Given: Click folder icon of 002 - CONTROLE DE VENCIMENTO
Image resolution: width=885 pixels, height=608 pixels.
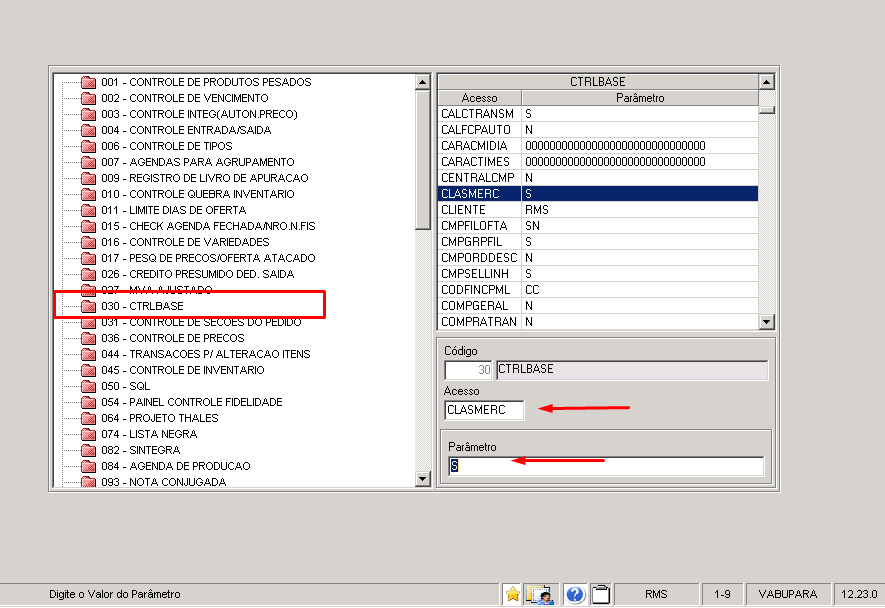Looking at the screenshot, I should [88, 98].
